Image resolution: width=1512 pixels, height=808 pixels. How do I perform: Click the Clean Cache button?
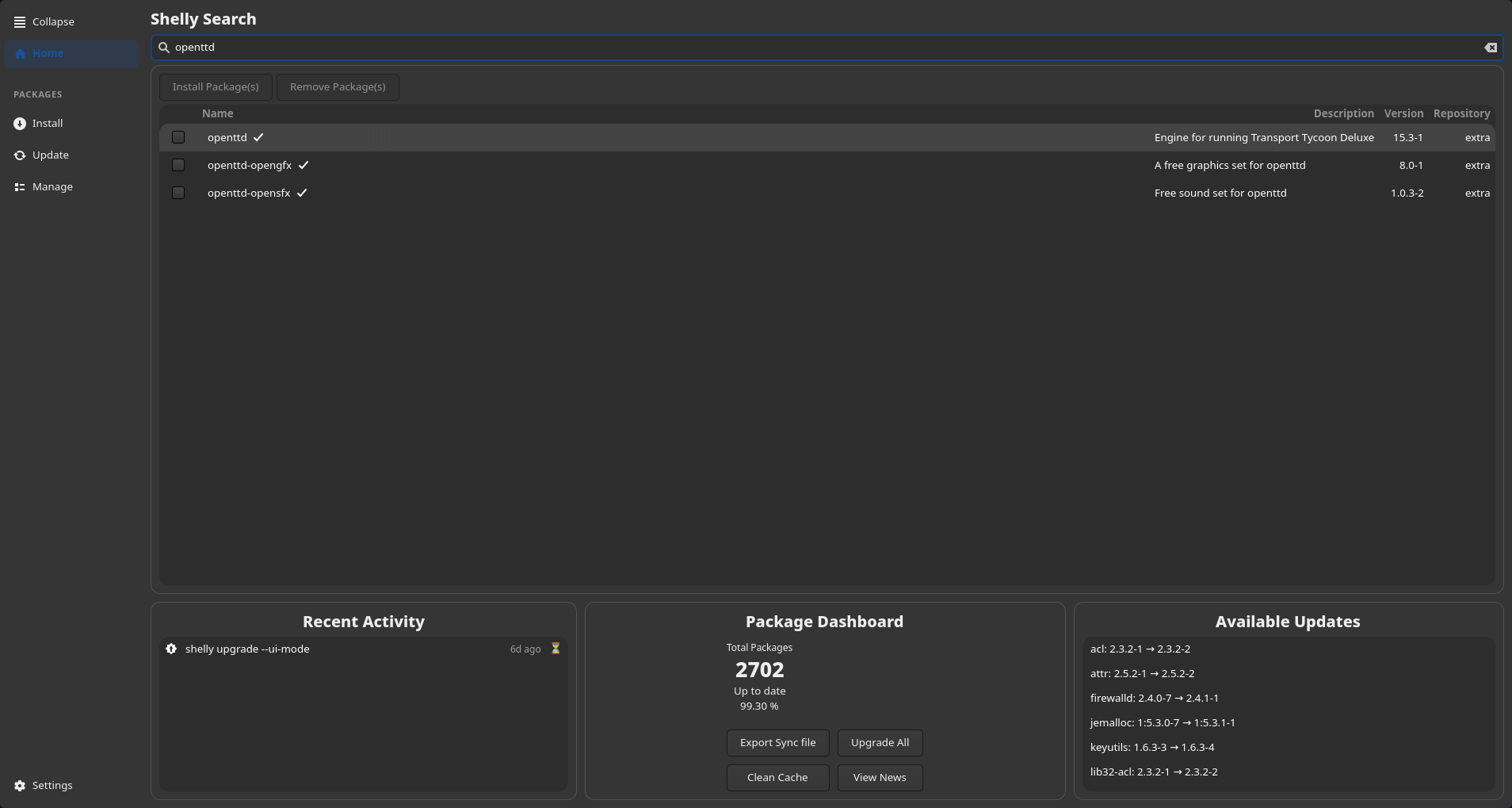coord(777,778)
